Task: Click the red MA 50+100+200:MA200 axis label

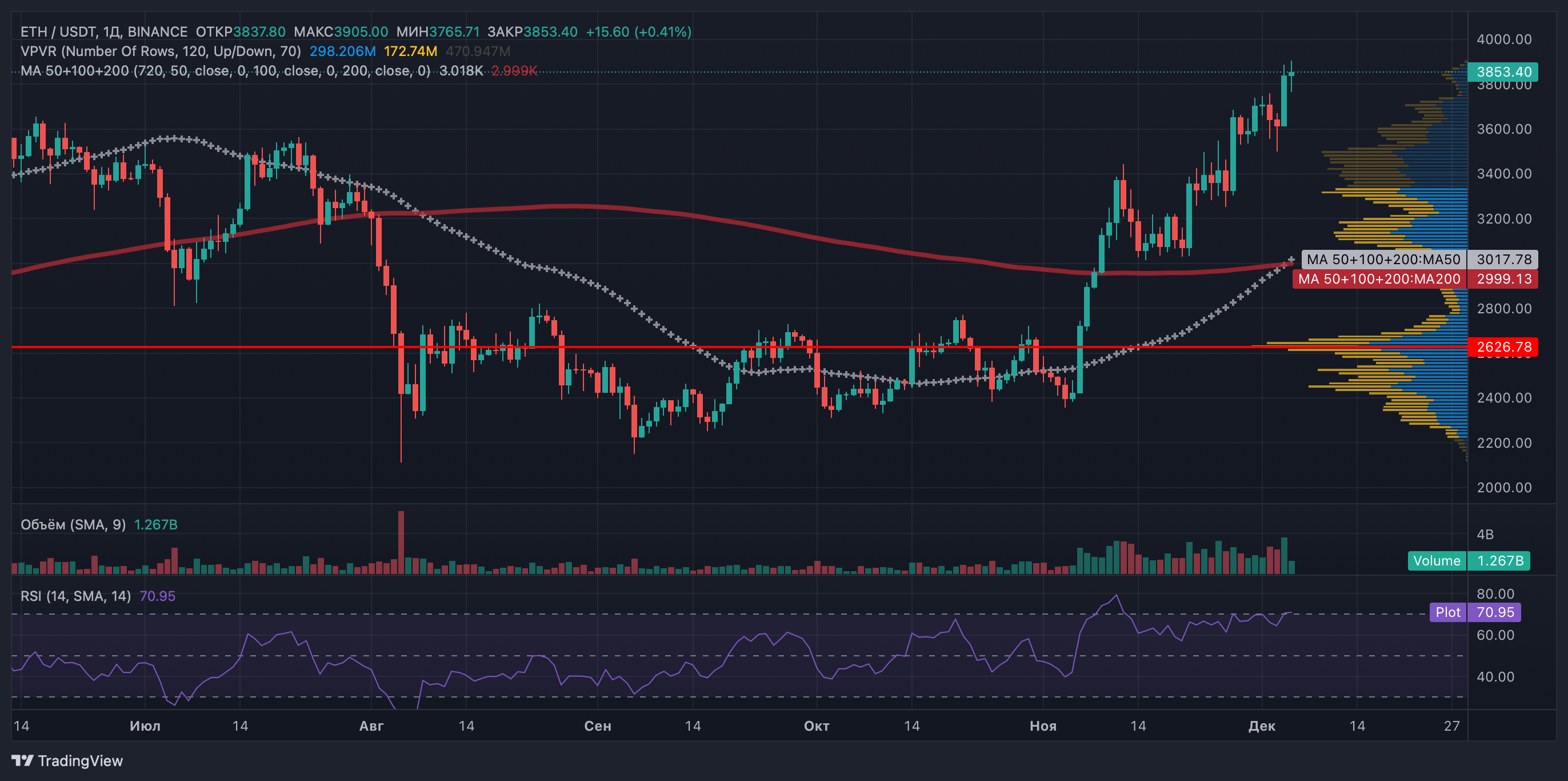Action: [1379, 279]
